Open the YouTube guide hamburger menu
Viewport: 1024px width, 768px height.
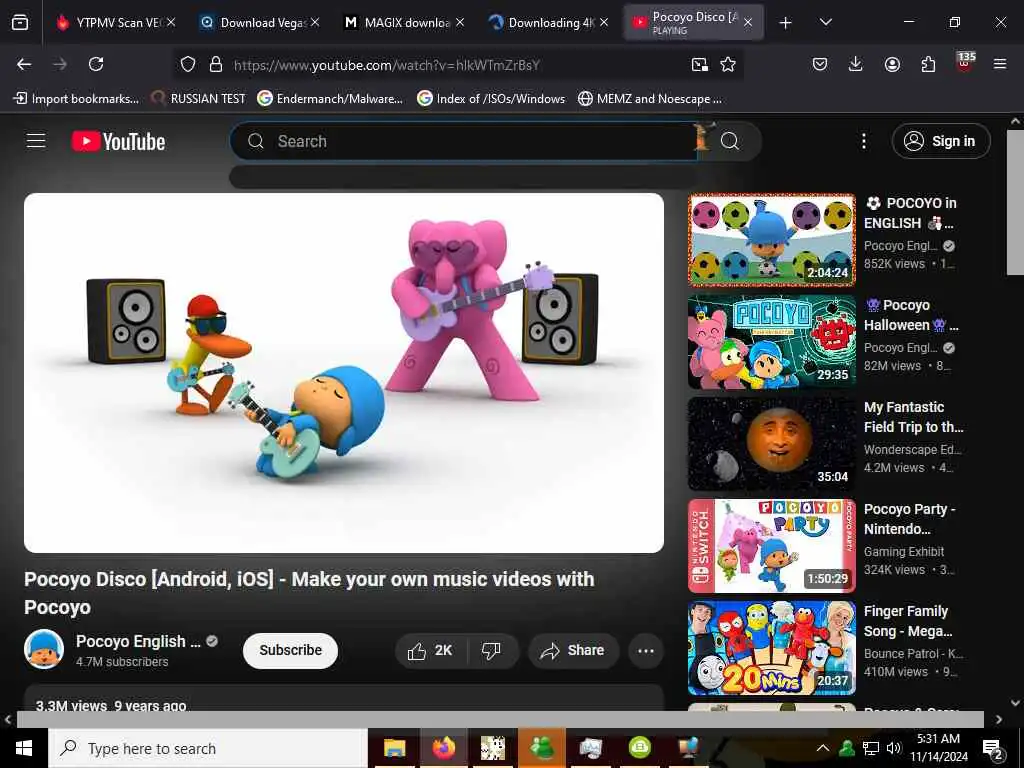(36, 141)
